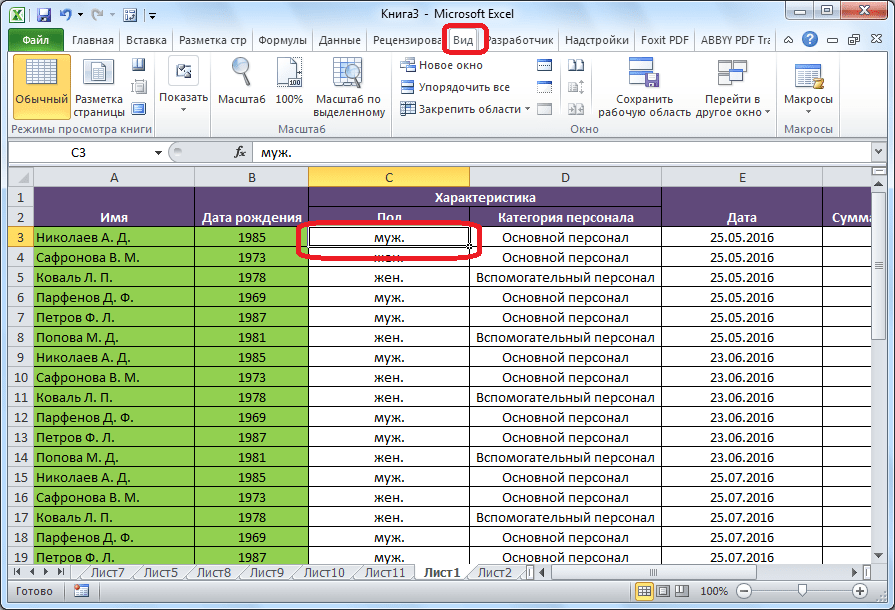Switch to sheet tab Лист10
The image size is (895, 610).
coord(323,573)
